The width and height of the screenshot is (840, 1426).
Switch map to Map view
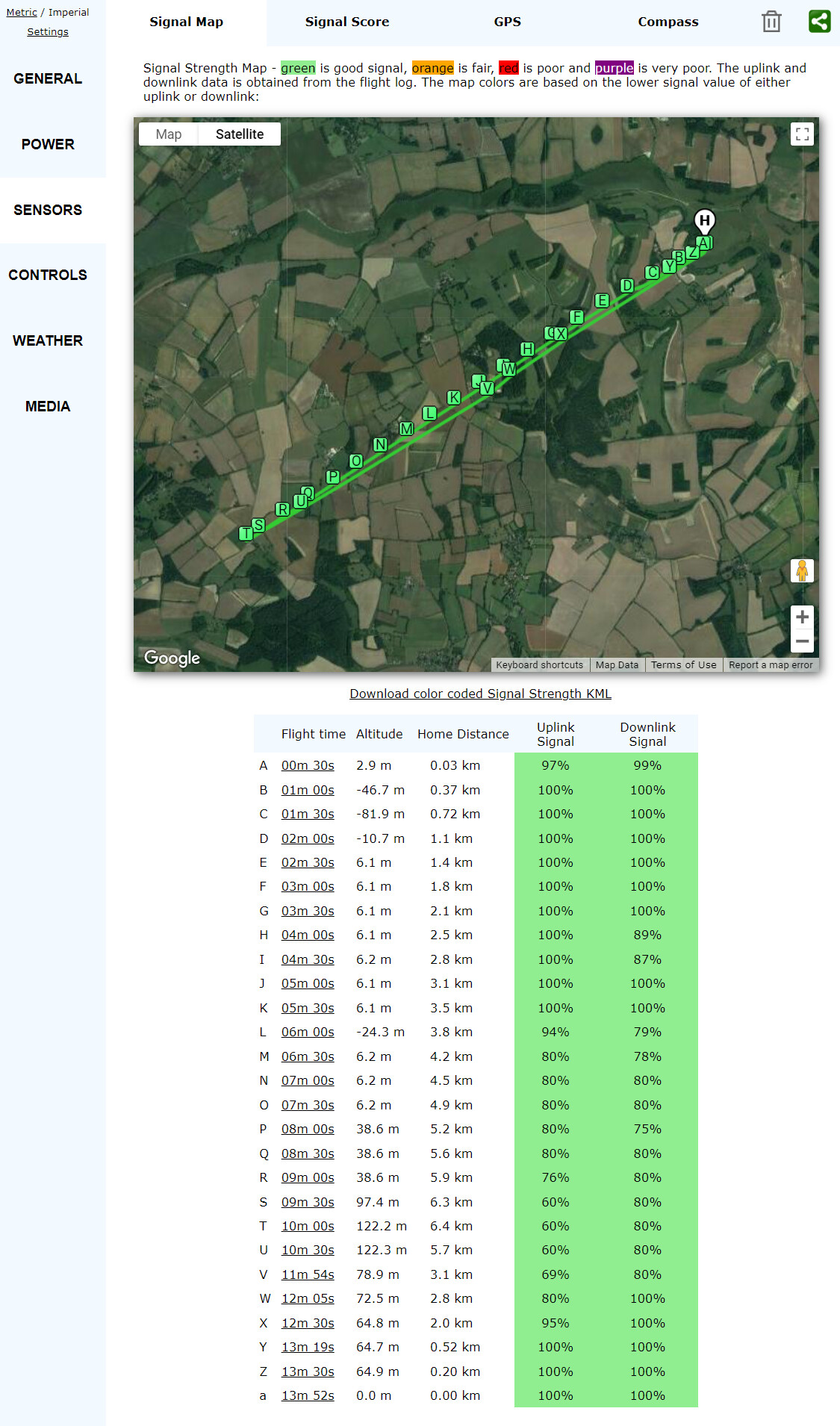(169, 134)
